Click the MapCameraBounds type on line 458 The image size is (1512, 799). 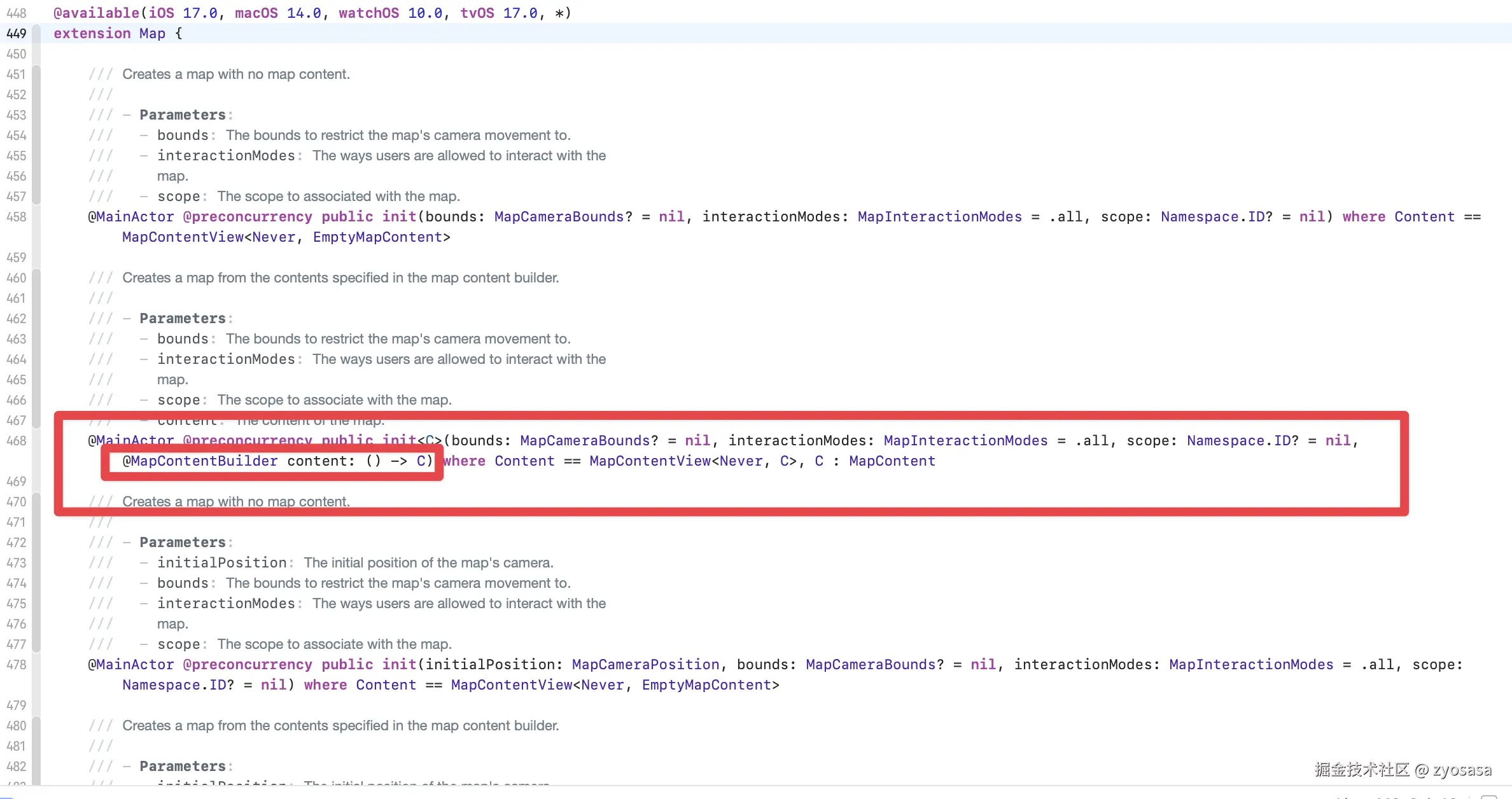[x=559, y=217]
